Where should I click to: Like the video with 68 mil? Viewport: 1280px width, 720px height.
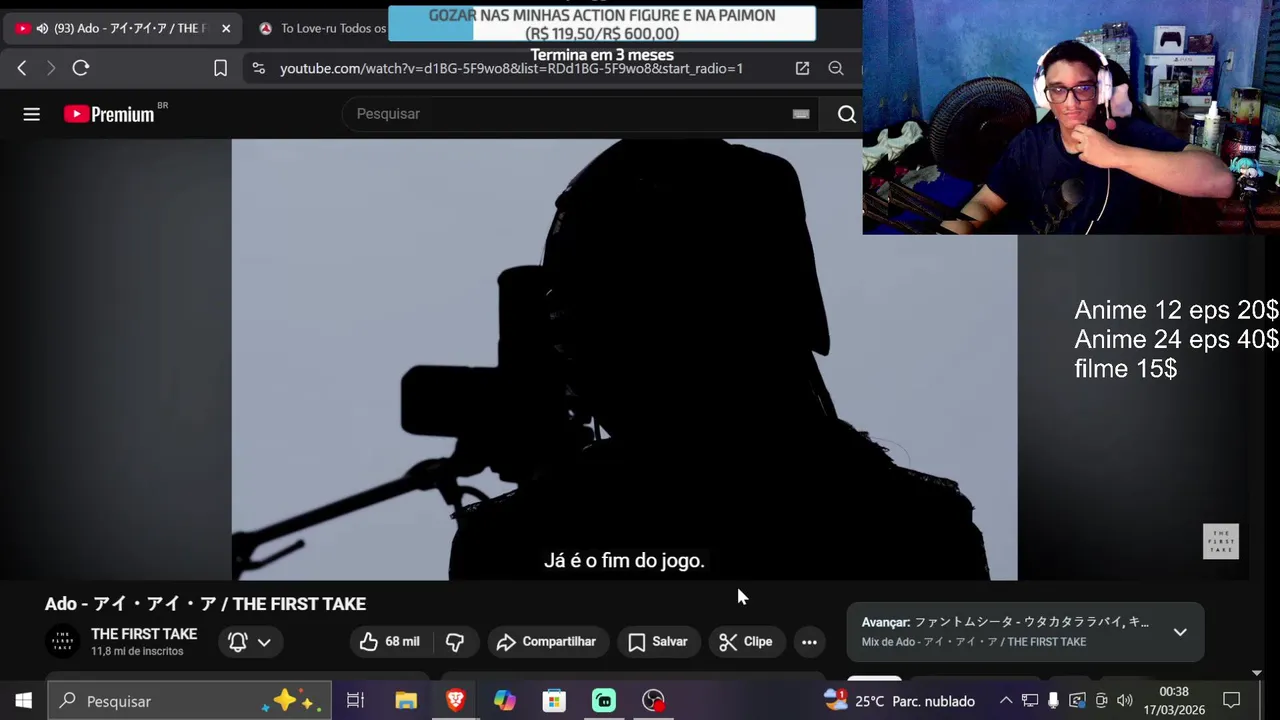point(391,642)
